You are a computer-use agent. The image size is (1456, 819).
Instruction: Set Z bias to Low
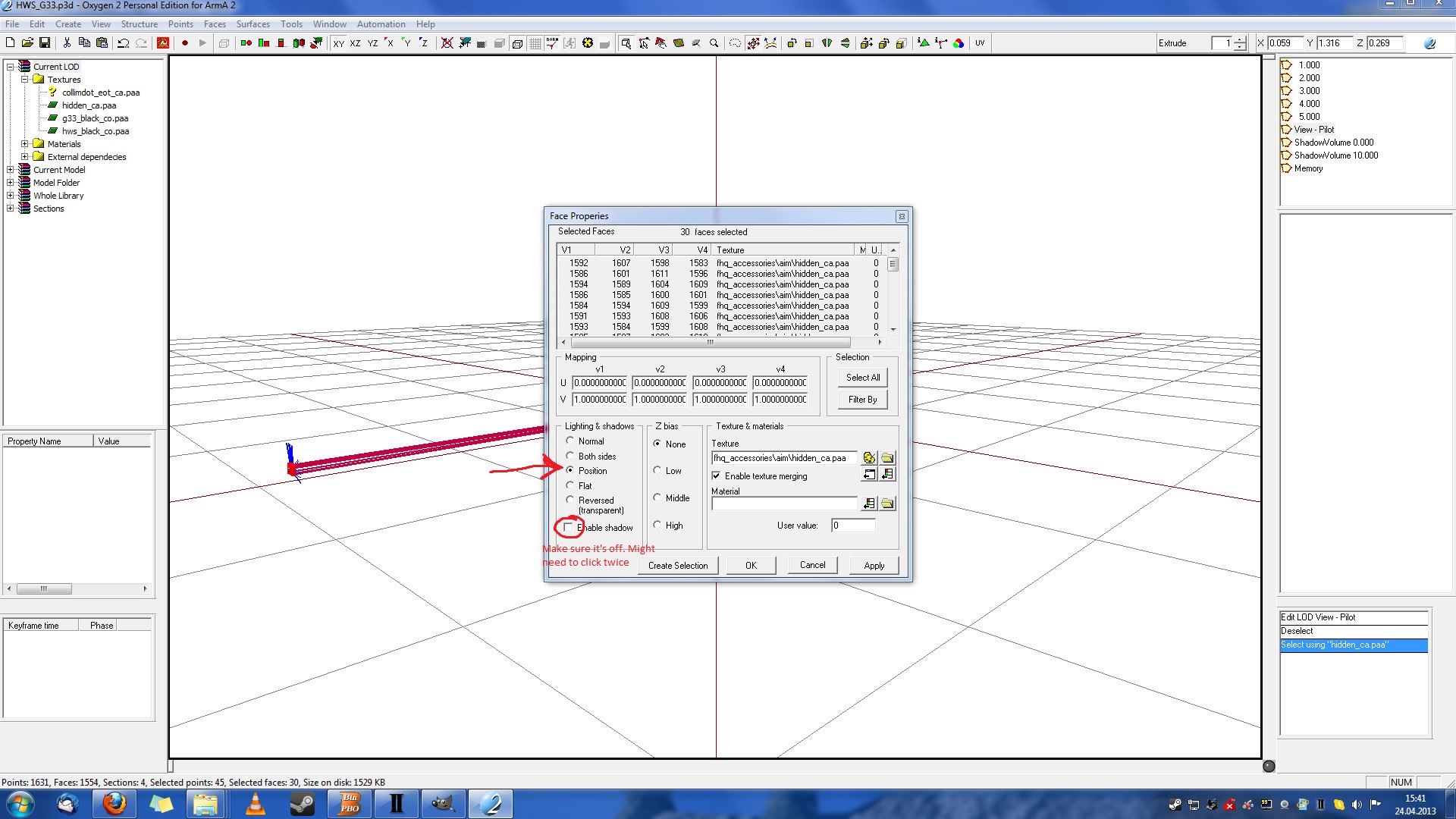coord(657,470)
